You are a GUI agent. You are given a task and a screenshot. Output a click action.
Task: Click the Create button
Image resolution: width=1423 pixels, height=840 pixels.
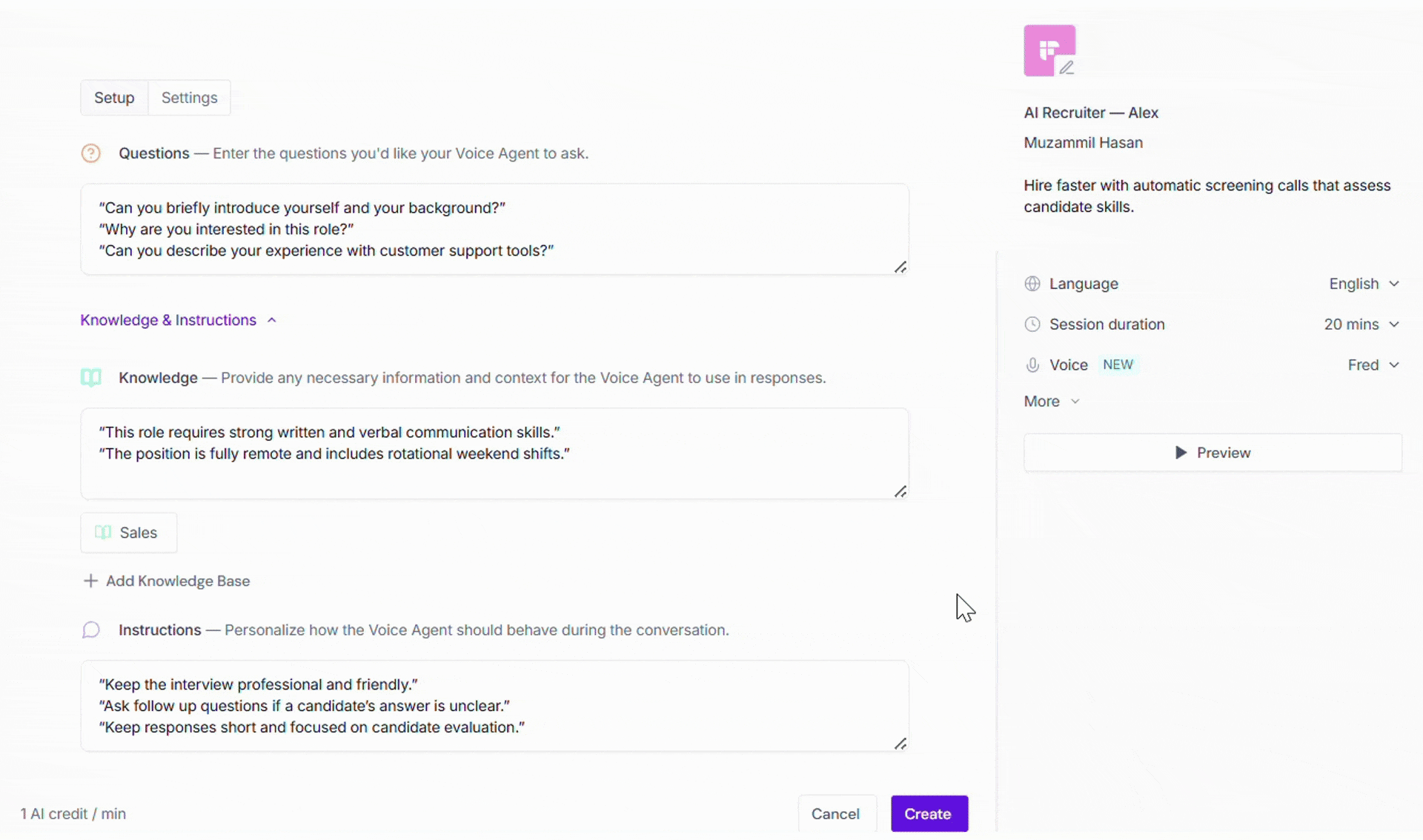929,813
